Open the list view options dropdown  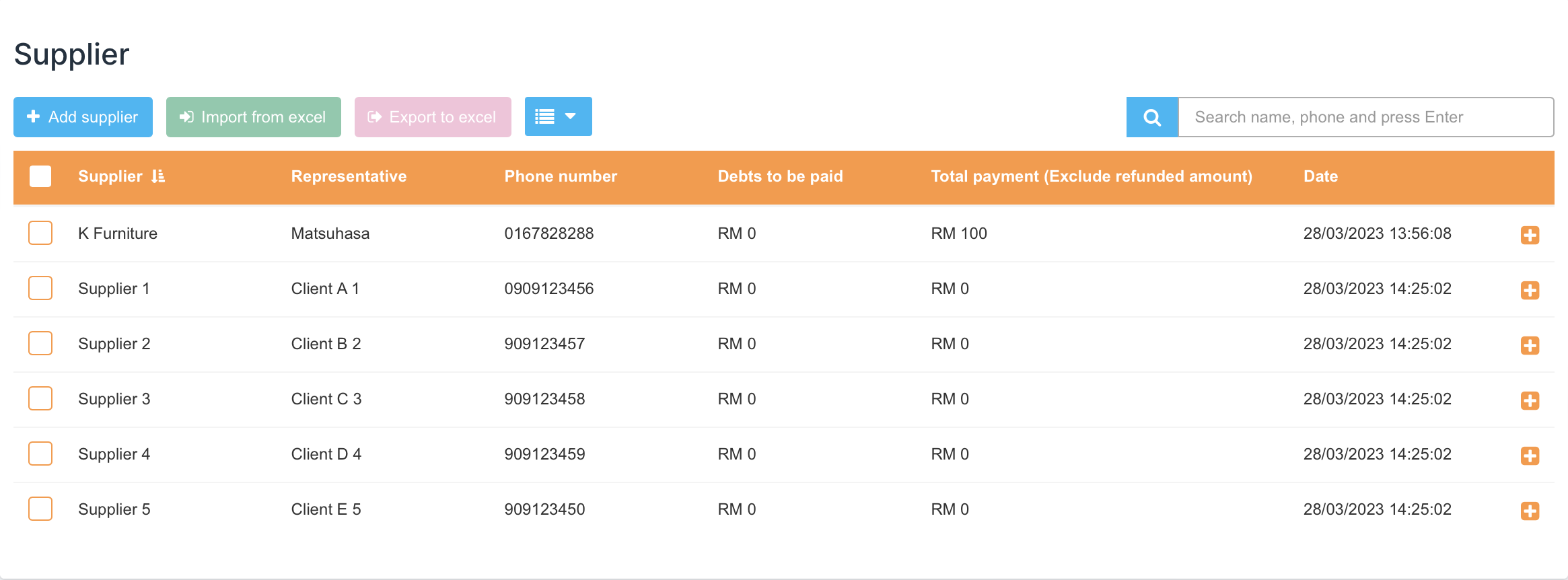(x=558, y=116)
